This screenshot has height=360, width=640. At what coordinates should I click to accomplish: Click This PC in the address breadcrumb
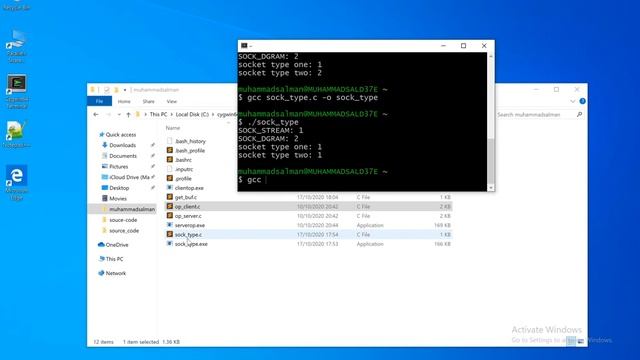[158, 115]
